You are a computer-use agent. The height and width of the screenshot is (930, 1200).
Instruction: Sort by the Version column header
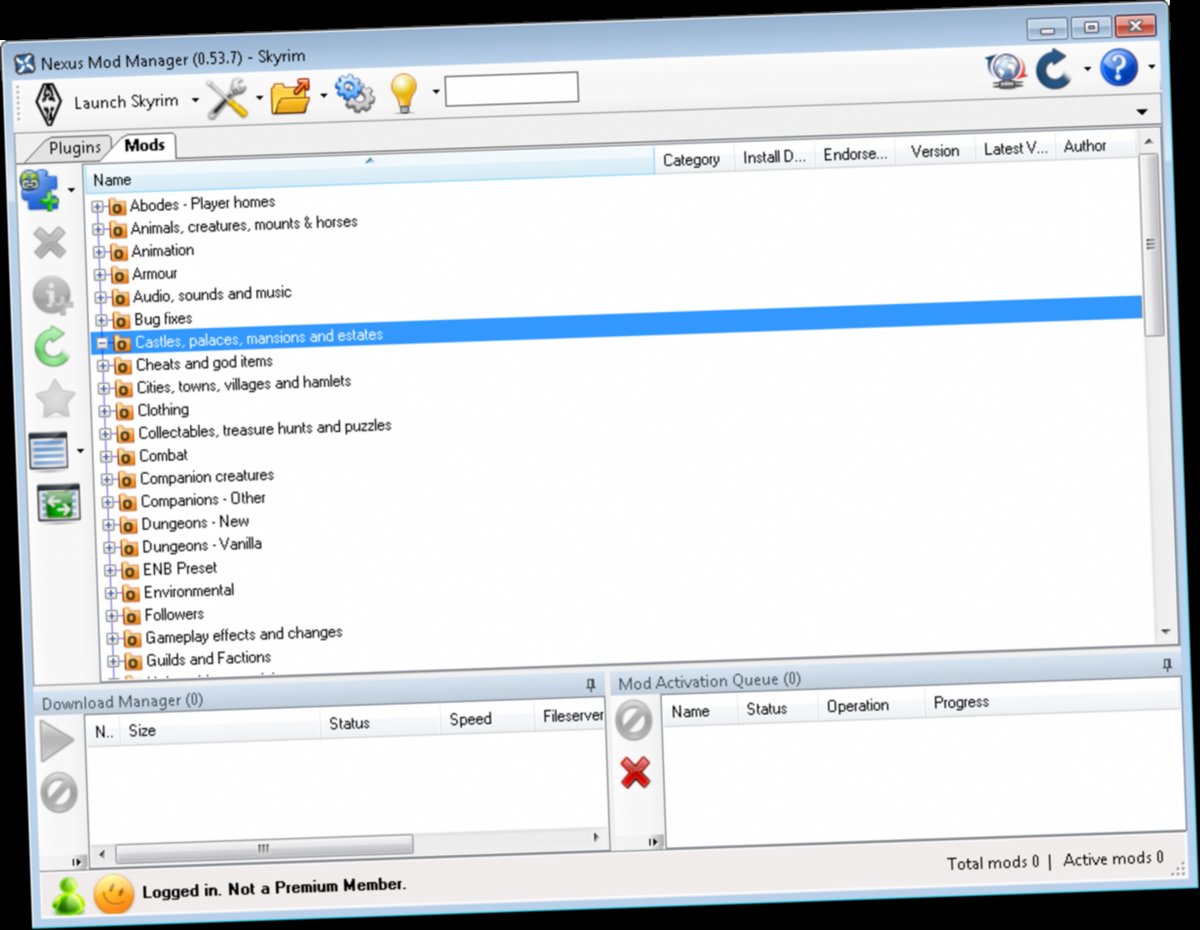click(x=935, y=151)
